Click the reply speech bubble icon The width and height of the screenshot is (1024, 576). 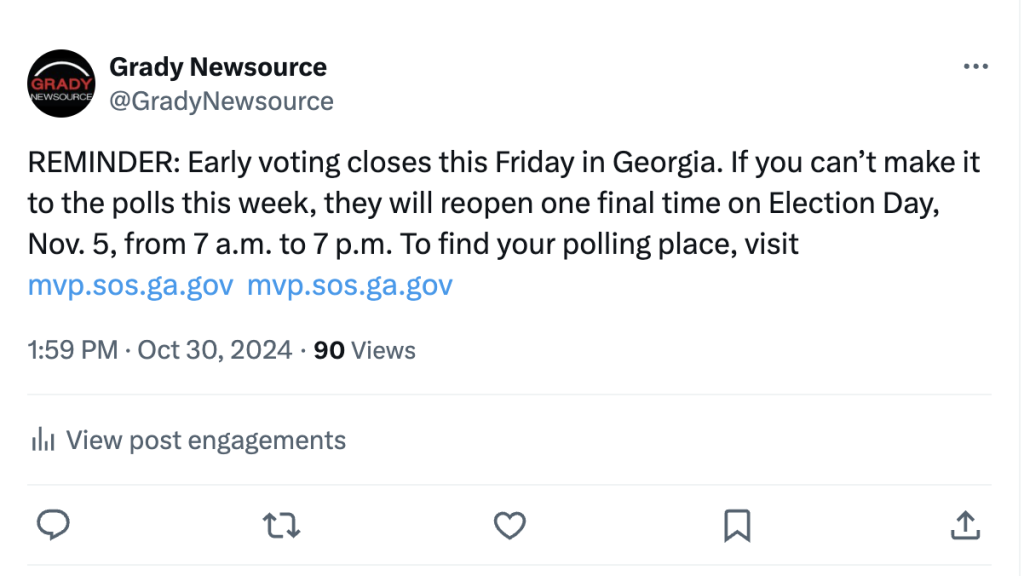(x=52, y=524)
